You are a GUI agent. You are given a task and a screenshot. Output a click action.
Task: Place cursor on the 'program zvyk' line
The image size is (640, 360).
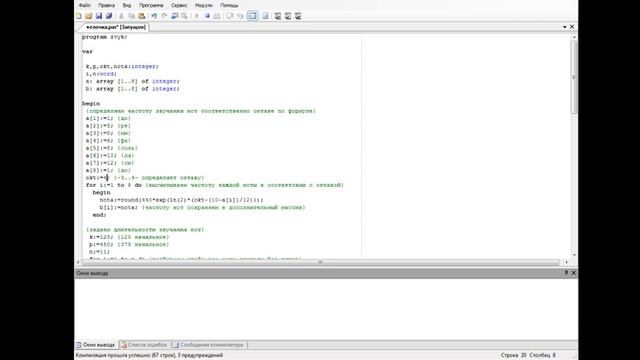pyautogui.click(x=104, y=37)
